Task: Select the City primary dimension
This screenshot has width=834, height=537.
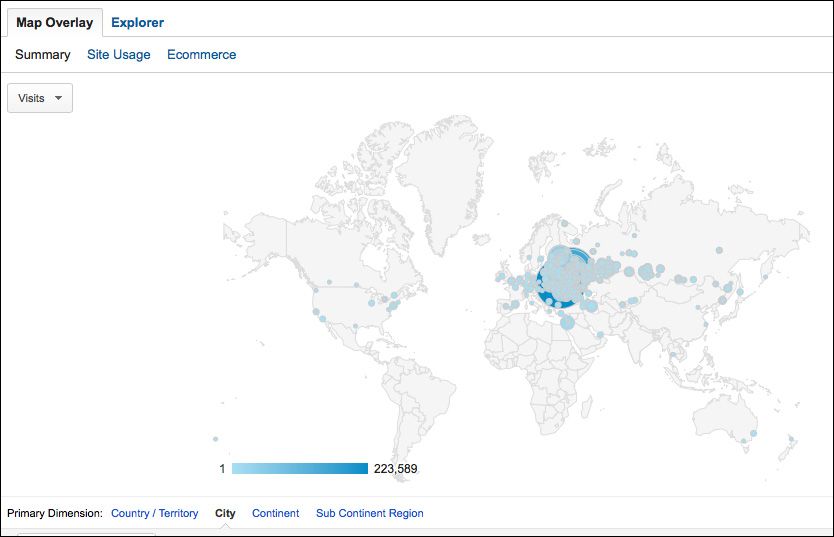Action: [225, 513]
